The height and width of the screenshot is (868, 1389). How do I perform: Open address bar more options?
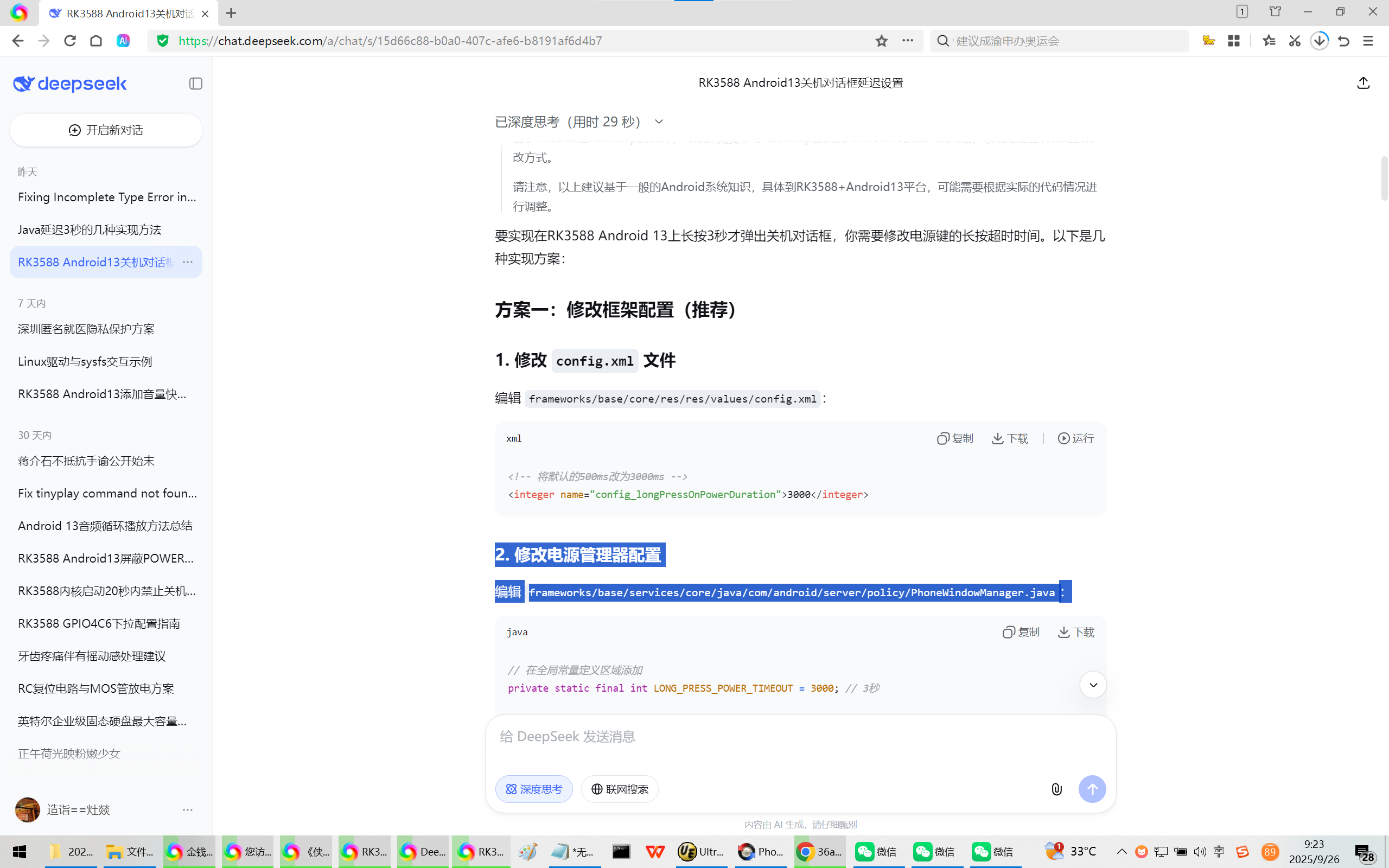click(907, 41)
